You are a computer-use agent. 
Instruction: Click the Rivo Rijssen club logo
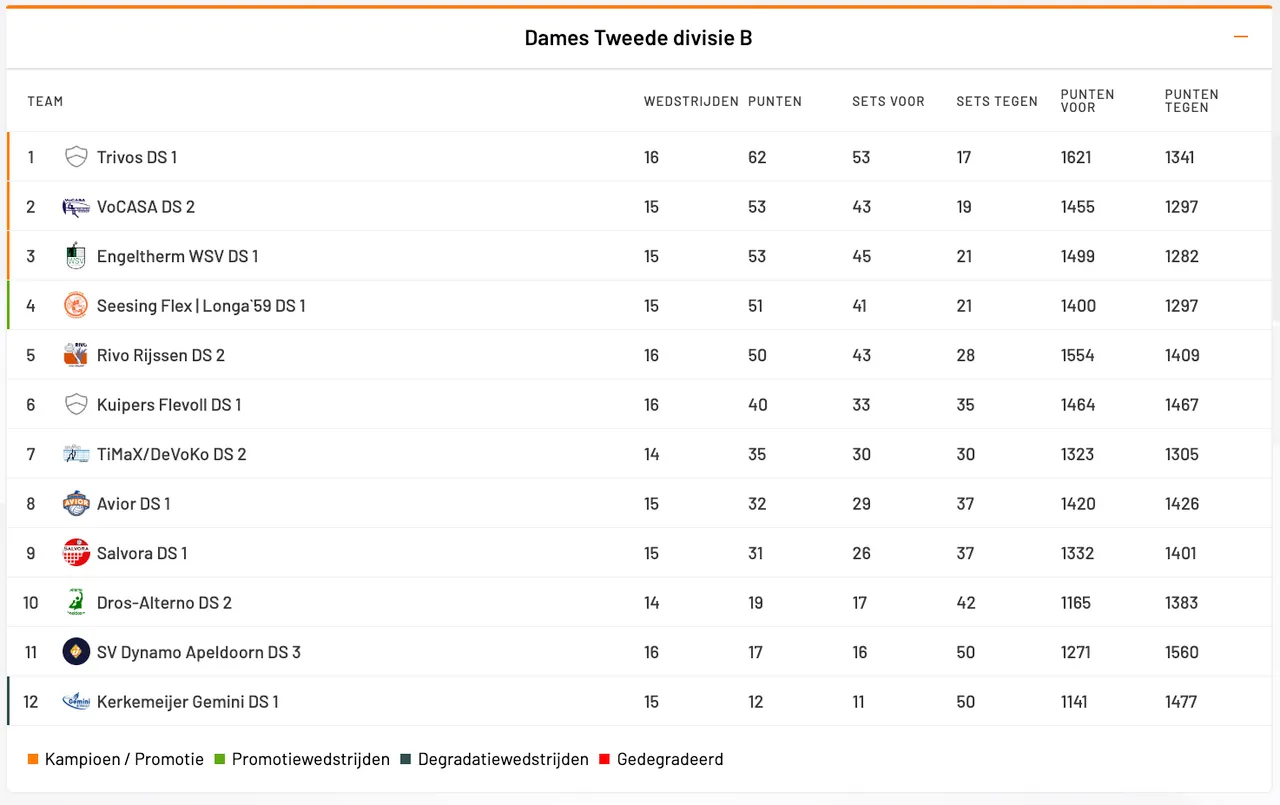[76, 355]
